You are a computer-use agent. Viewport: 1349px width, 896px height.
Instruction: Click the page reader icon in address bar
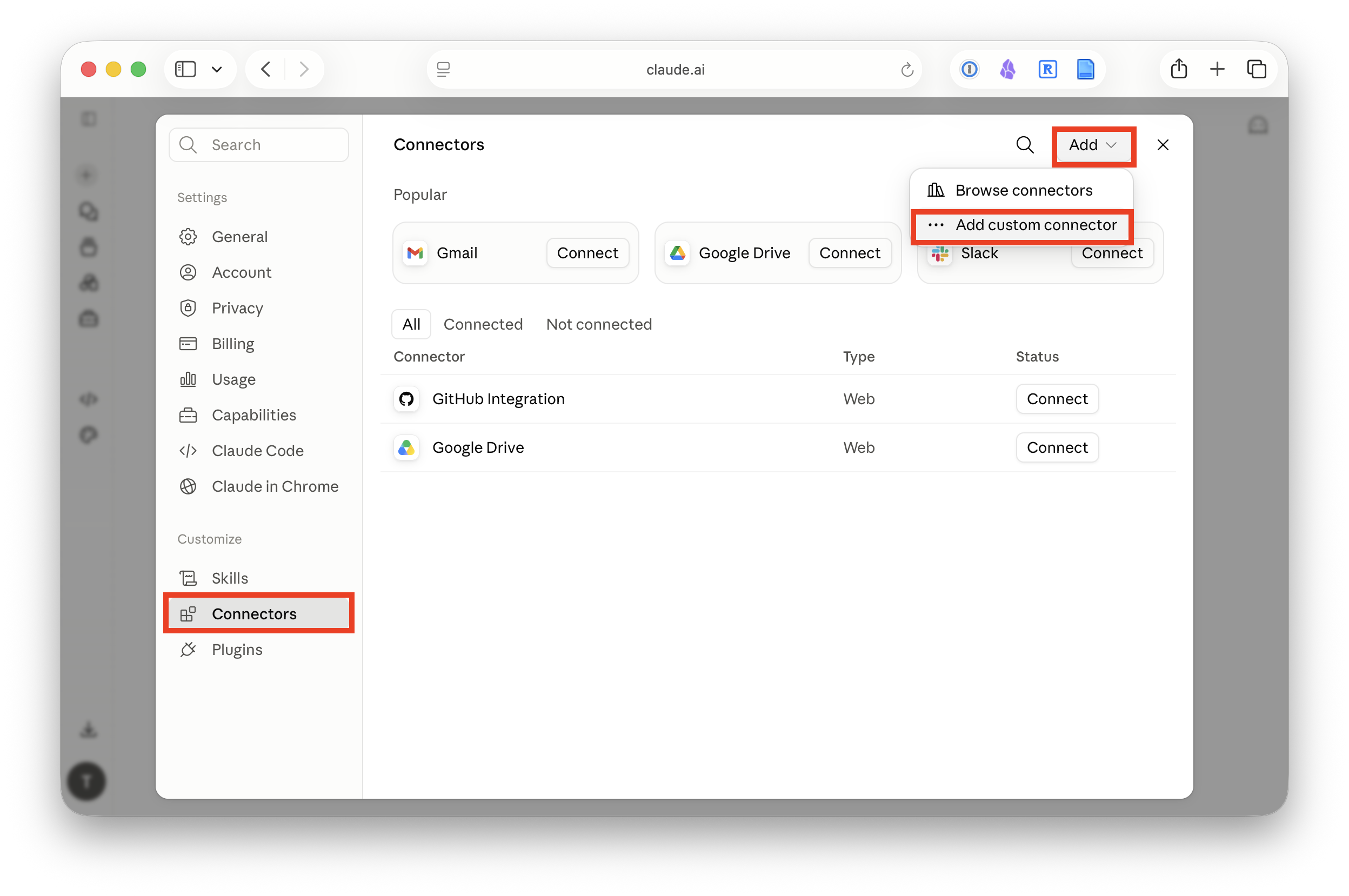click(x=443, y=69)
